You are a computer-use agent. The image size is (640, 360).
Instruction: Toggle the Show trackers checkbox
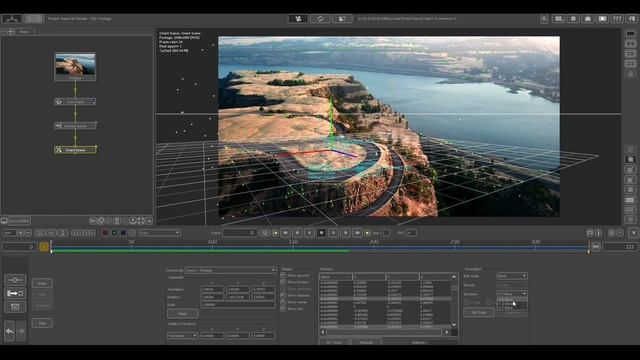click(x=283, y=295)
